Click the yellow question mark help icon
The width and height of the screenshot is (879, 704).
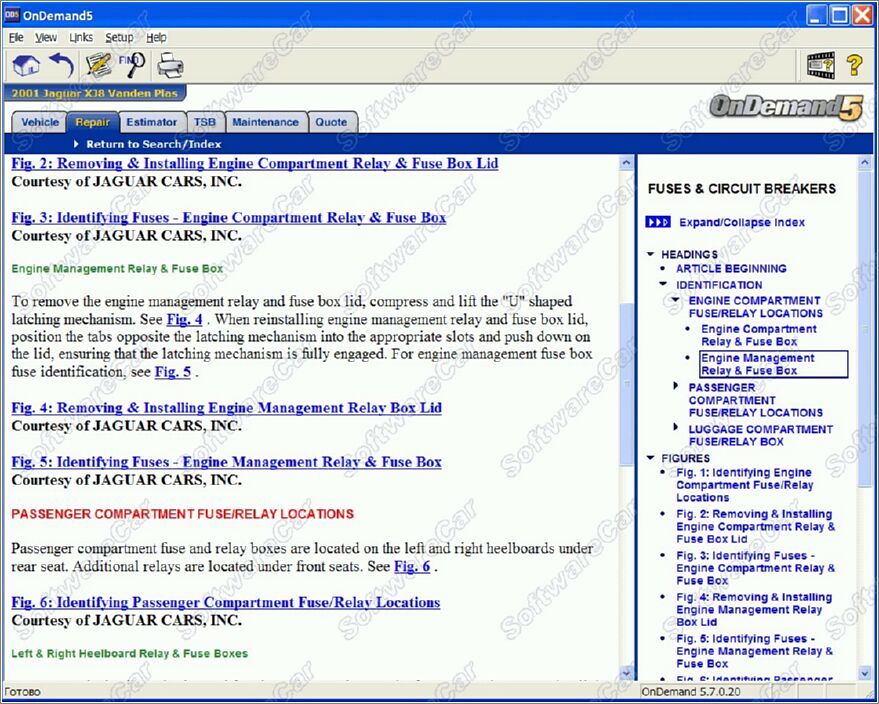point(854,65)
